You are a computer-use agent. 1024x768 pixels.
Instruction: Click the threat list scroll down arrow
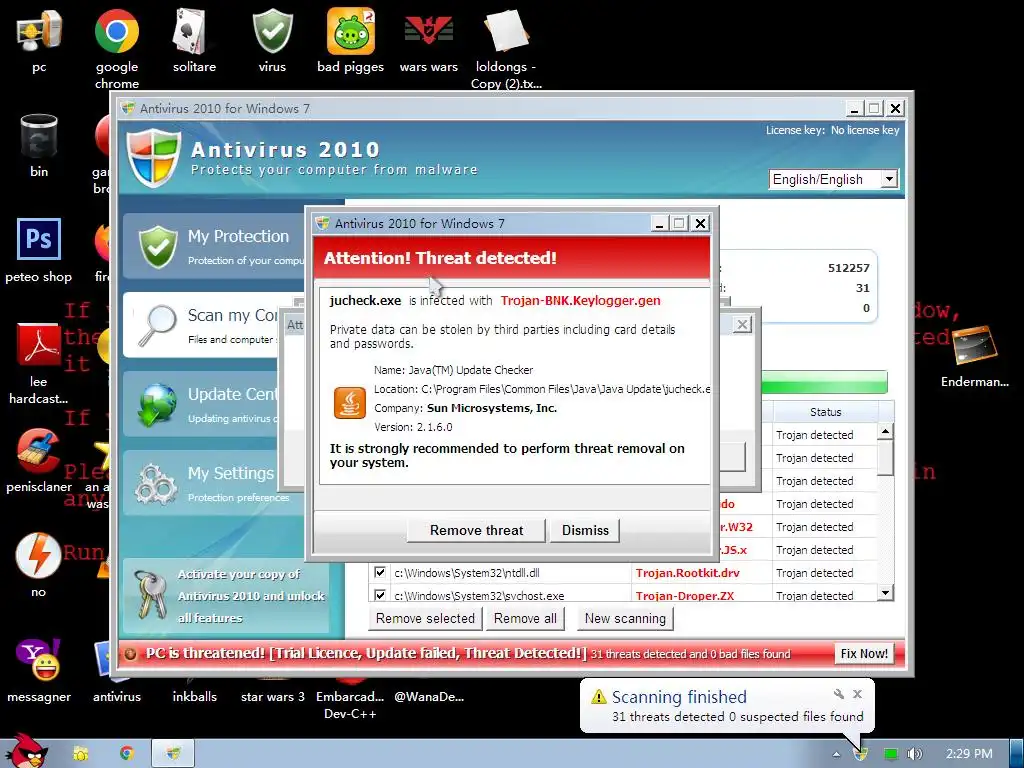885,593
